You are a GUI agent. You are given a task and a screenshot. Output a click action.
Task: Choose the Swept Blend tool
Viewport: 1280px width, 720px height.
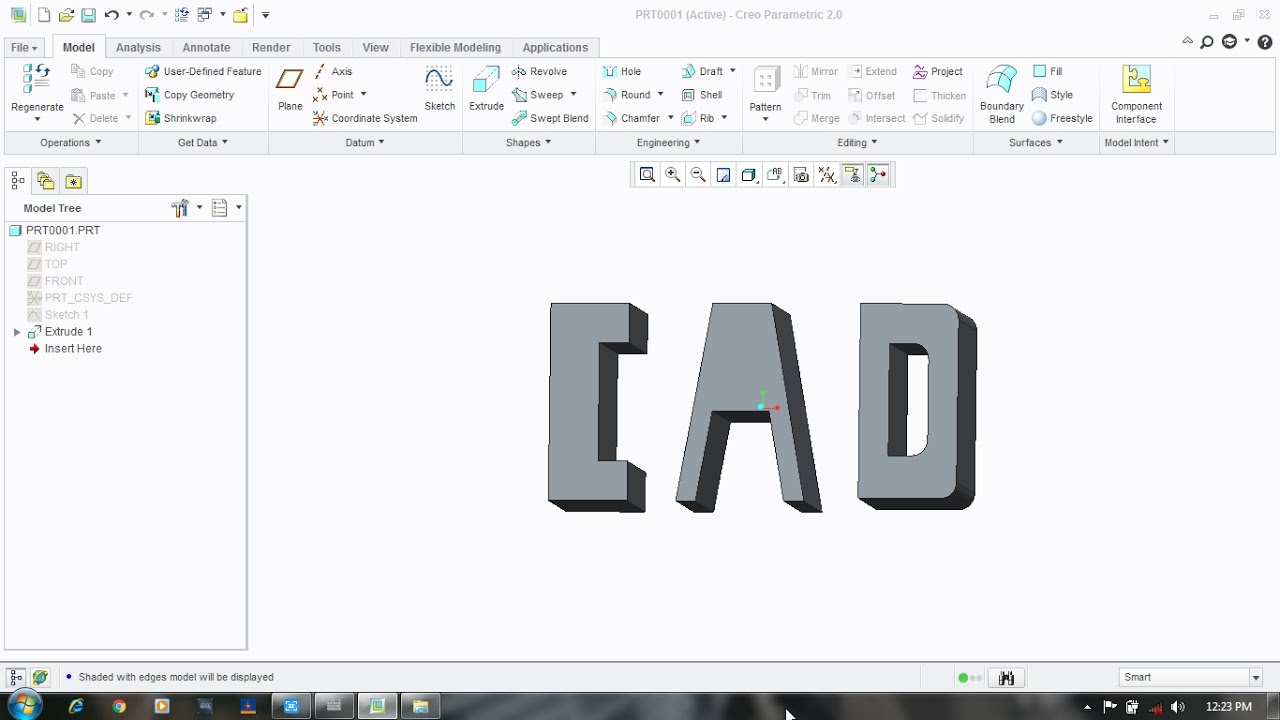click(550, 118)
